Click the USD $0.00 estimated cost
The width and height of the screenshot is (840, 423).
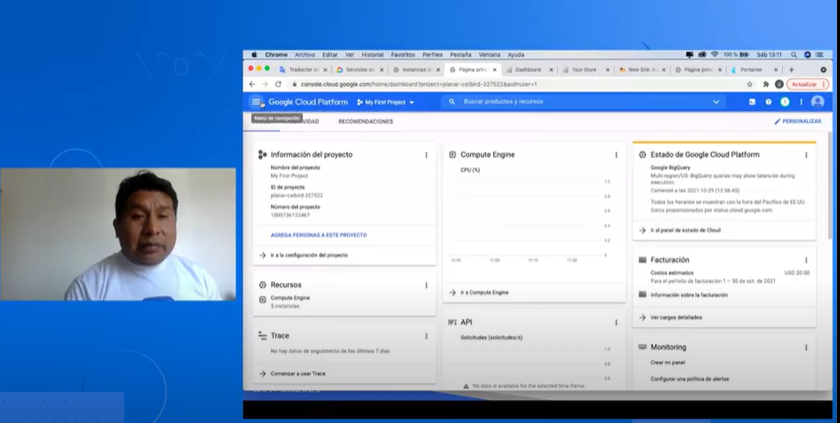tap(797, 273)
